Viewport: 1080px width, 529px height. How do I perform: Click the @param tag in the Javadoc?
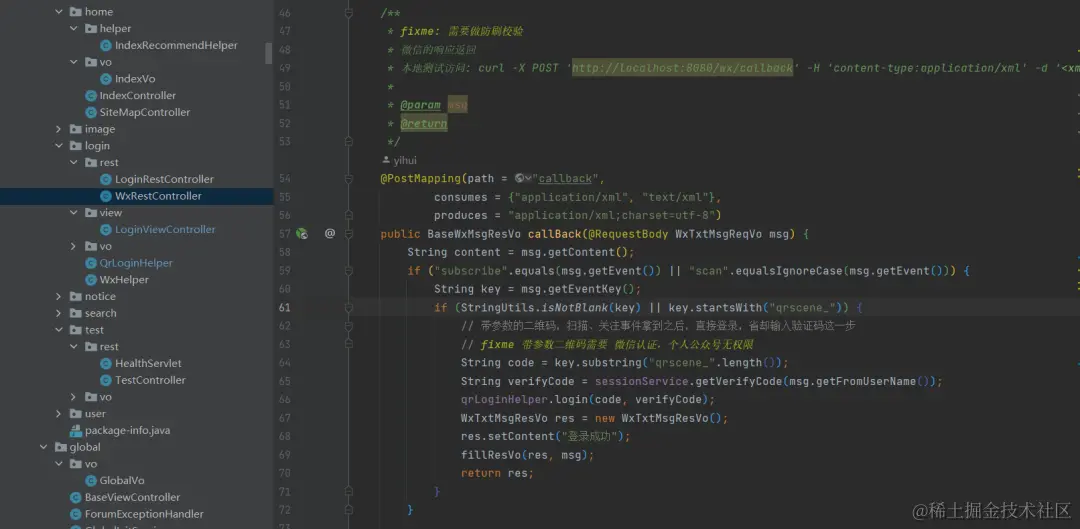click(421, 105)
